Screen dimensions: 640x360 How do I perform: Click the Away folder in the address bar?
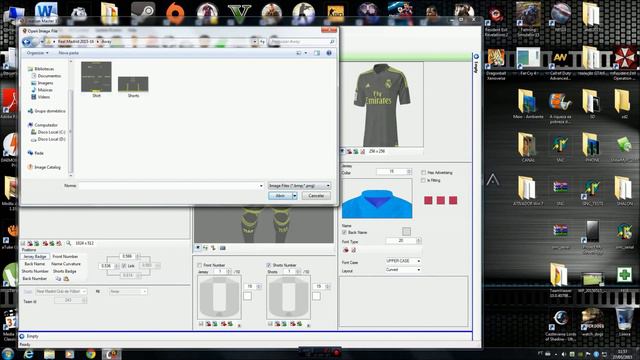pyautogui.click(x=107, y=42)
